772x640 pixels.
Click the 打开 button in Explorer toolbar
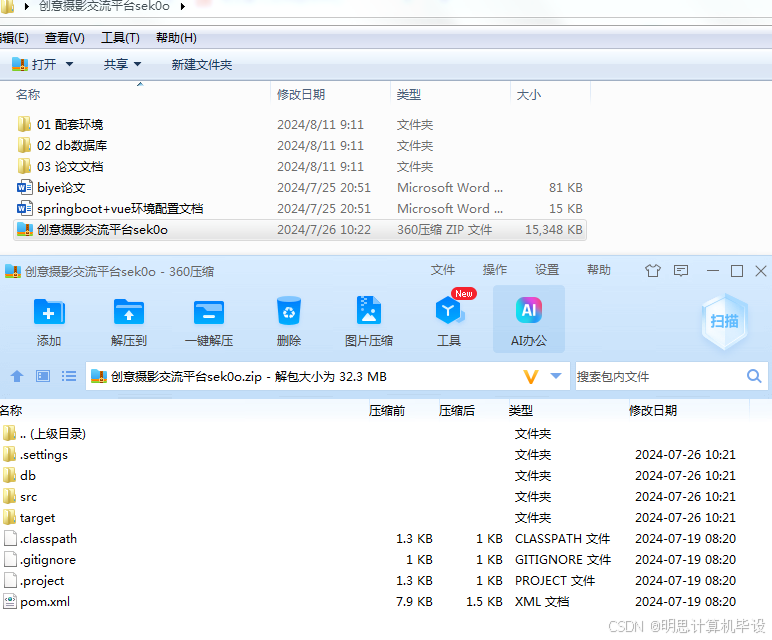(x=34, y=64)
